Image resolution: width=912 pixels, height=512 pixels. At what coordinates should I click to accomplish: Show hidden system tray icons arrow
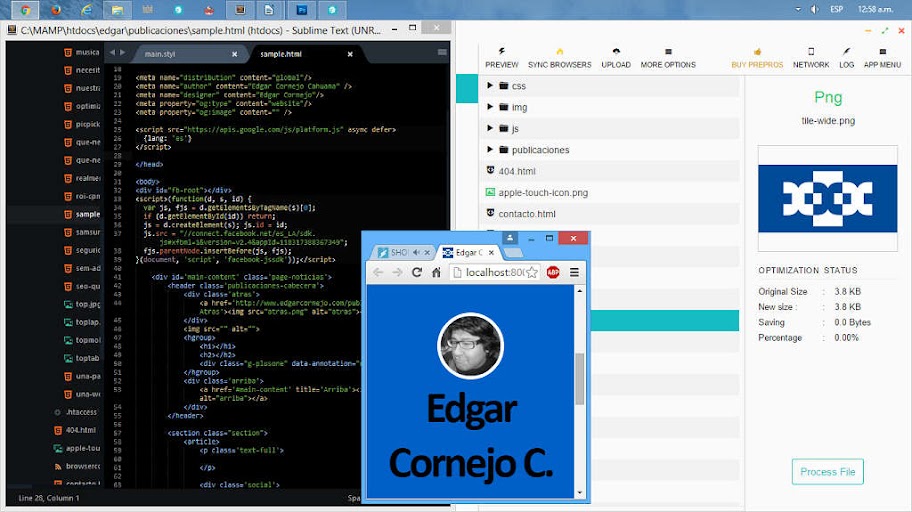[798, 9]
